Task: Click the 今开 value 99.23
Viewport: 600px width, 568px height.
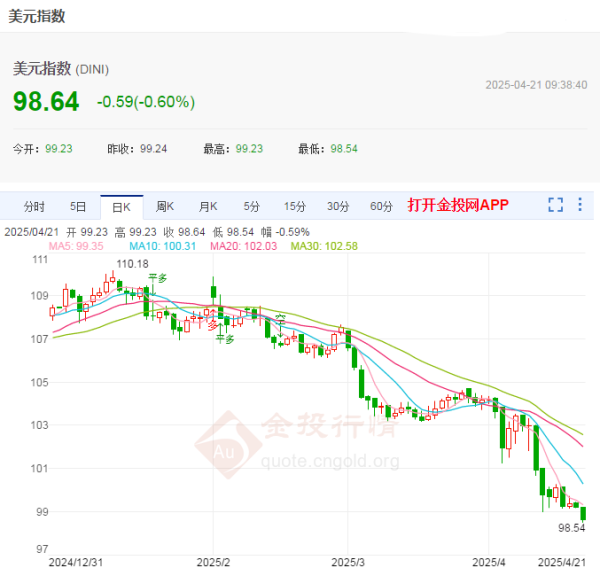Action: click(x=59, y=149)
